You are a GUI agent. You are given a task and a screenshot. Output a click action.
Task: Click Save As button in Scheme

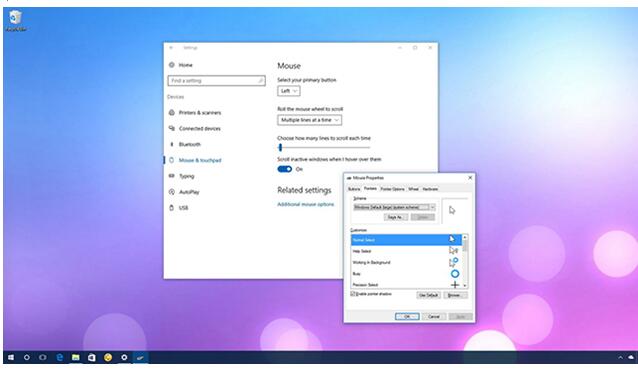coord(395,217)
